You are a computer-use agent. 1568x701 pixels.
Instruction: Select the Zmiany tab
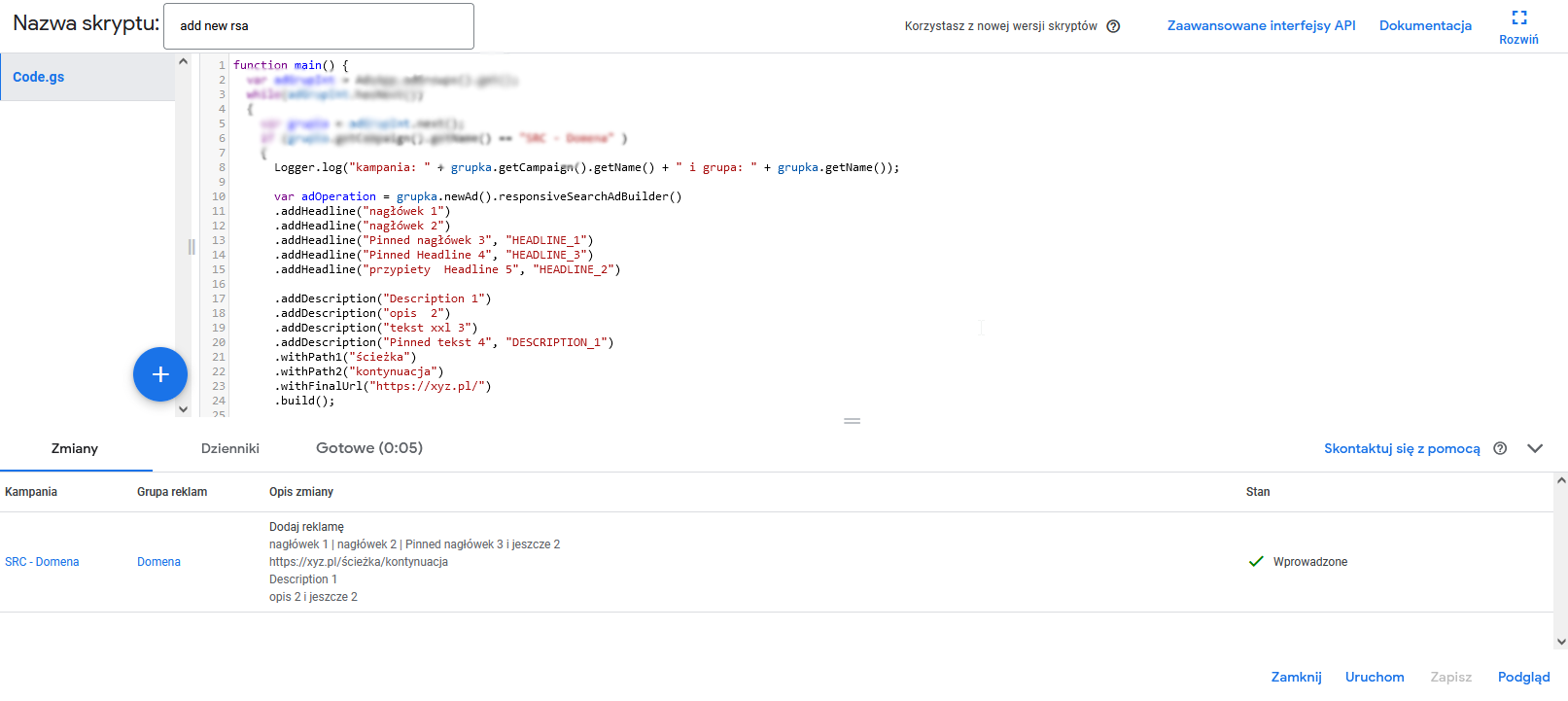coord(75,448)
